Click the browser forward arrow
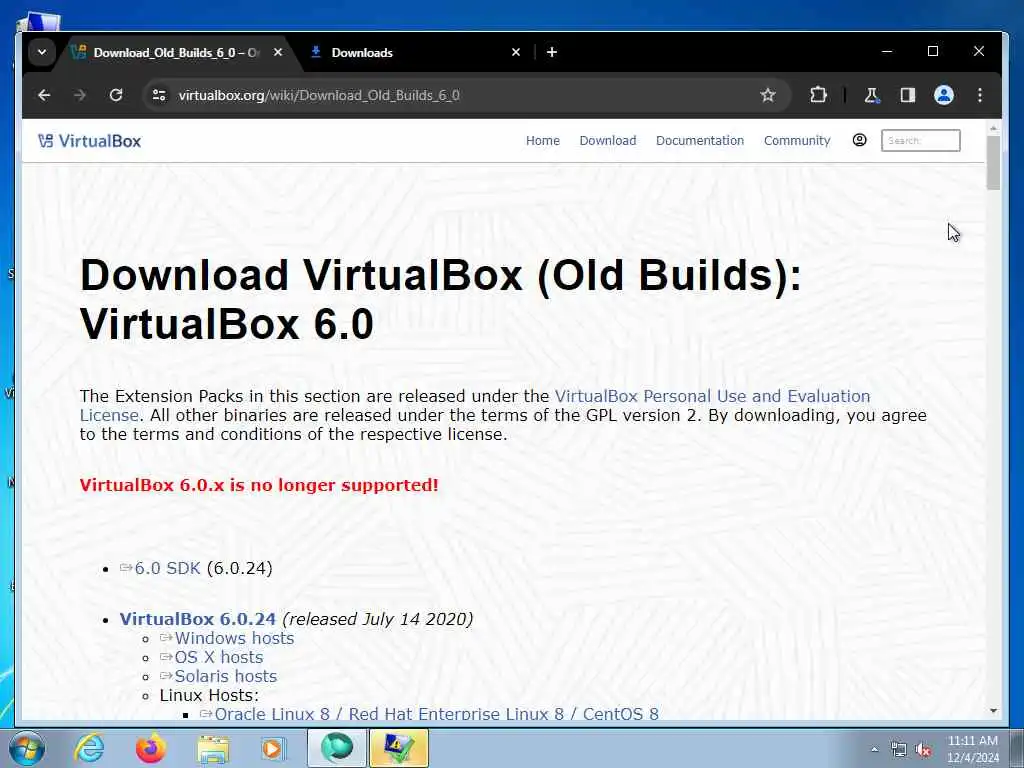The height and width of the screenshot is (768, 1024). pyautogui.click(x=80, y=95)
